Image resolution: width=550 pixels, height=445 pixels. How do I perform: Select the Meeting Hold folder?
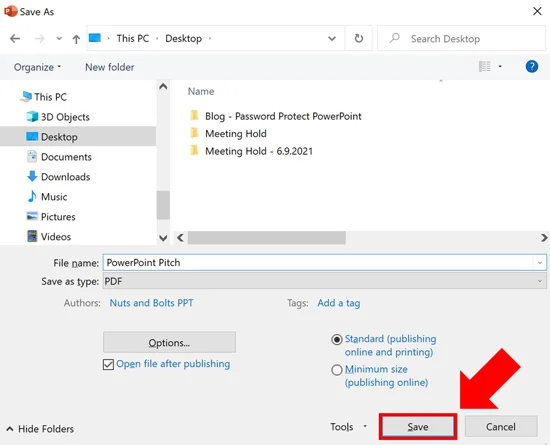point(236,134)
